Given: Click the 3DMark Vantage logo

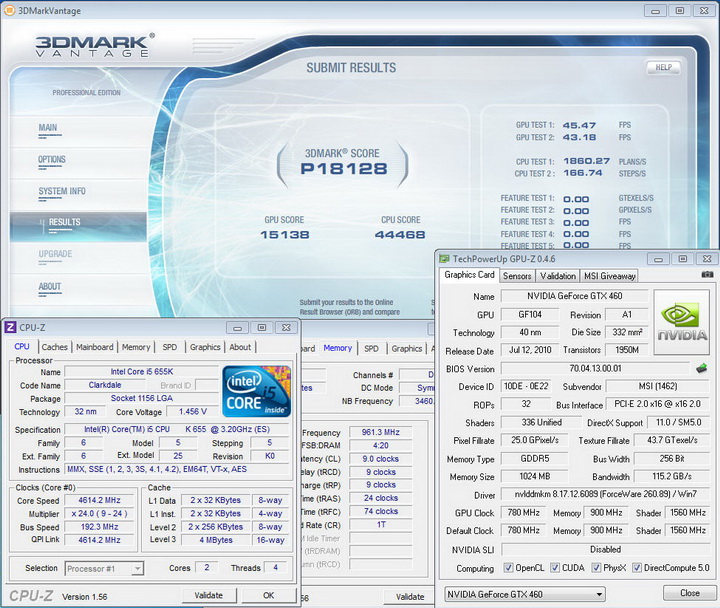Looking at the screenshot, I should pyautogui.click(x=94, y=45).
